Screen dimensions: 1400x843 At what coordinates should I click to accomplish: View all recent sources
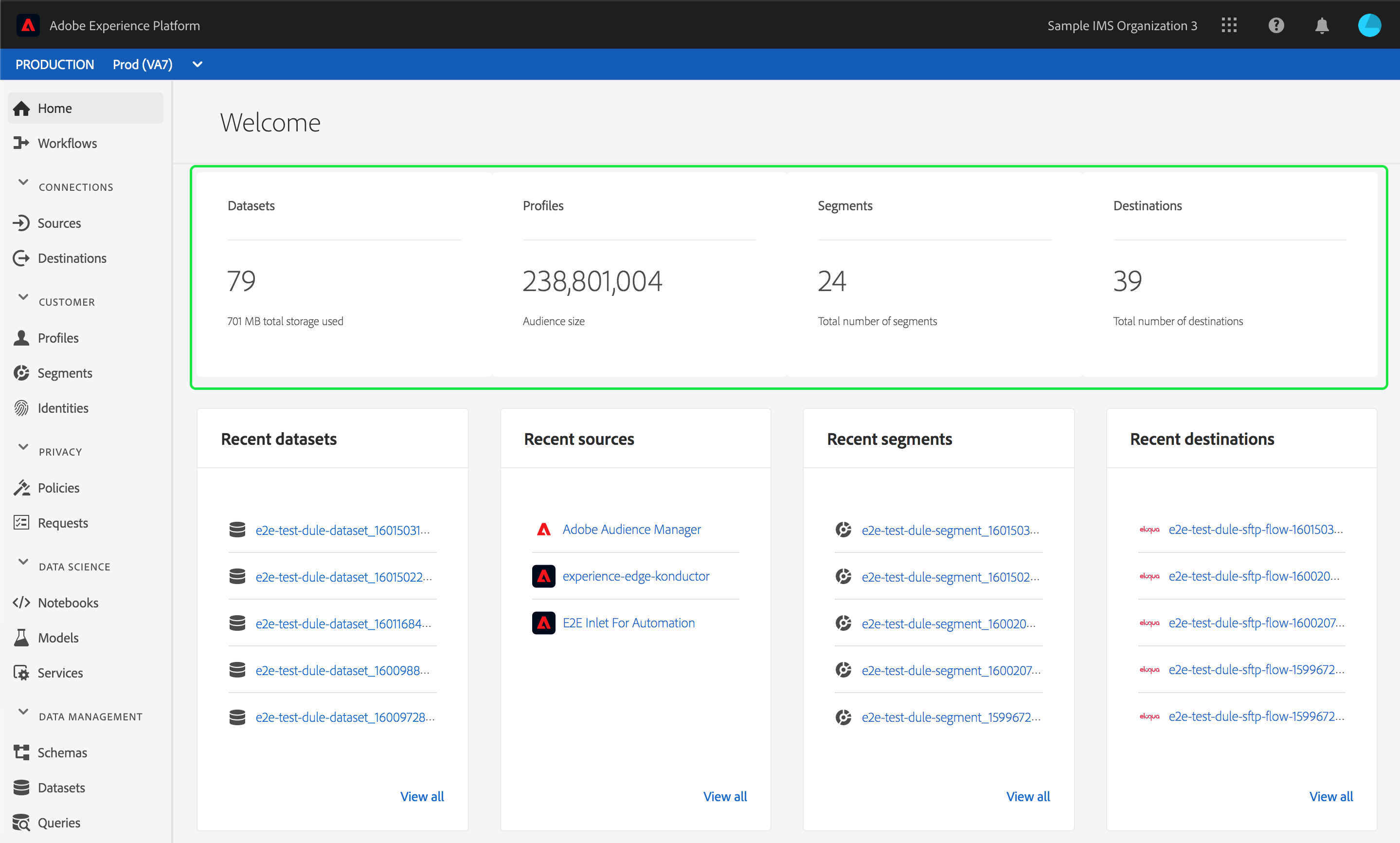click(725, 796)
